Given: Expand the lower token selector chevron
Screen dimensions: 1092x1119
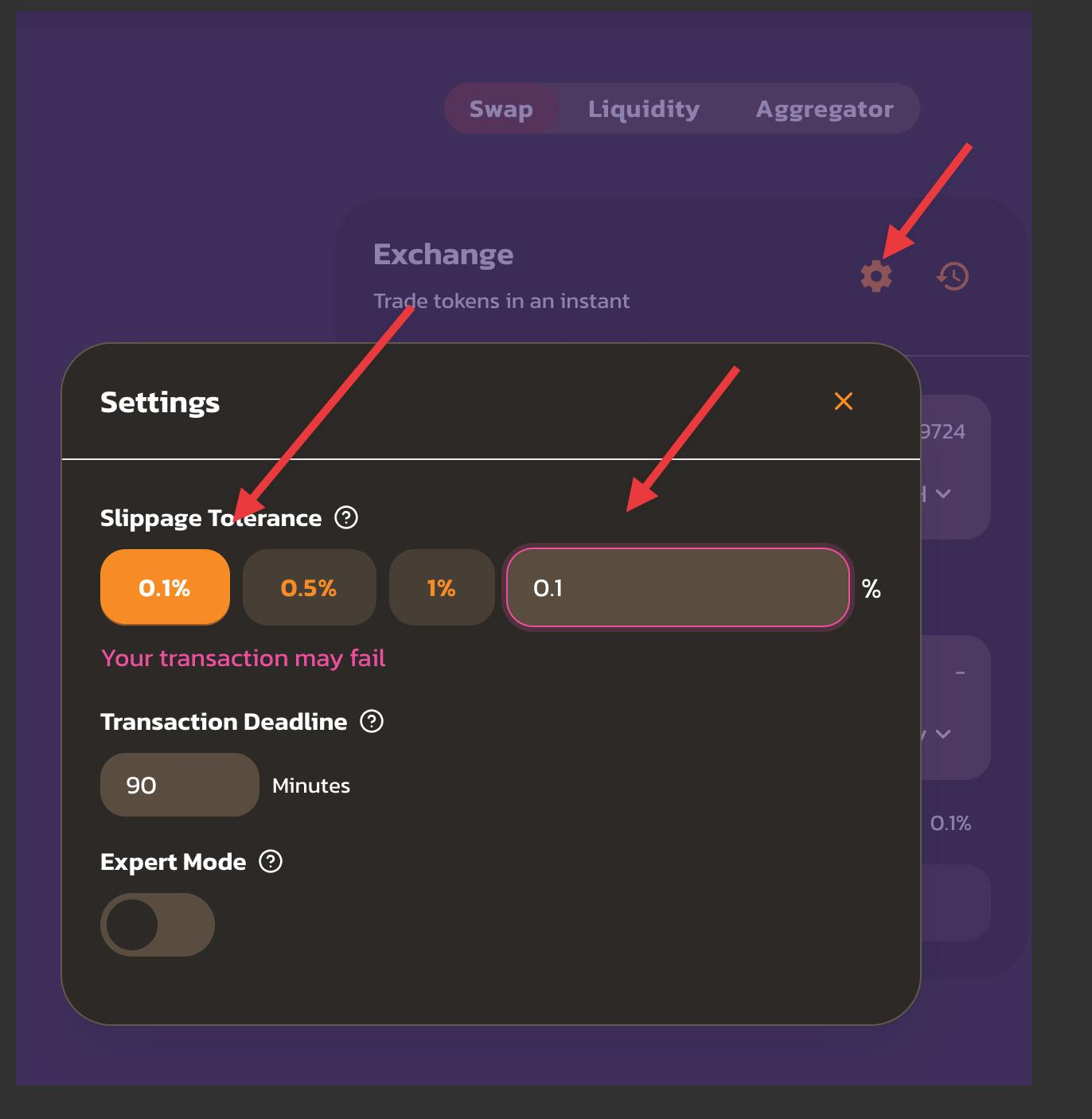Looking at the screenshot, I should (943, 734).
